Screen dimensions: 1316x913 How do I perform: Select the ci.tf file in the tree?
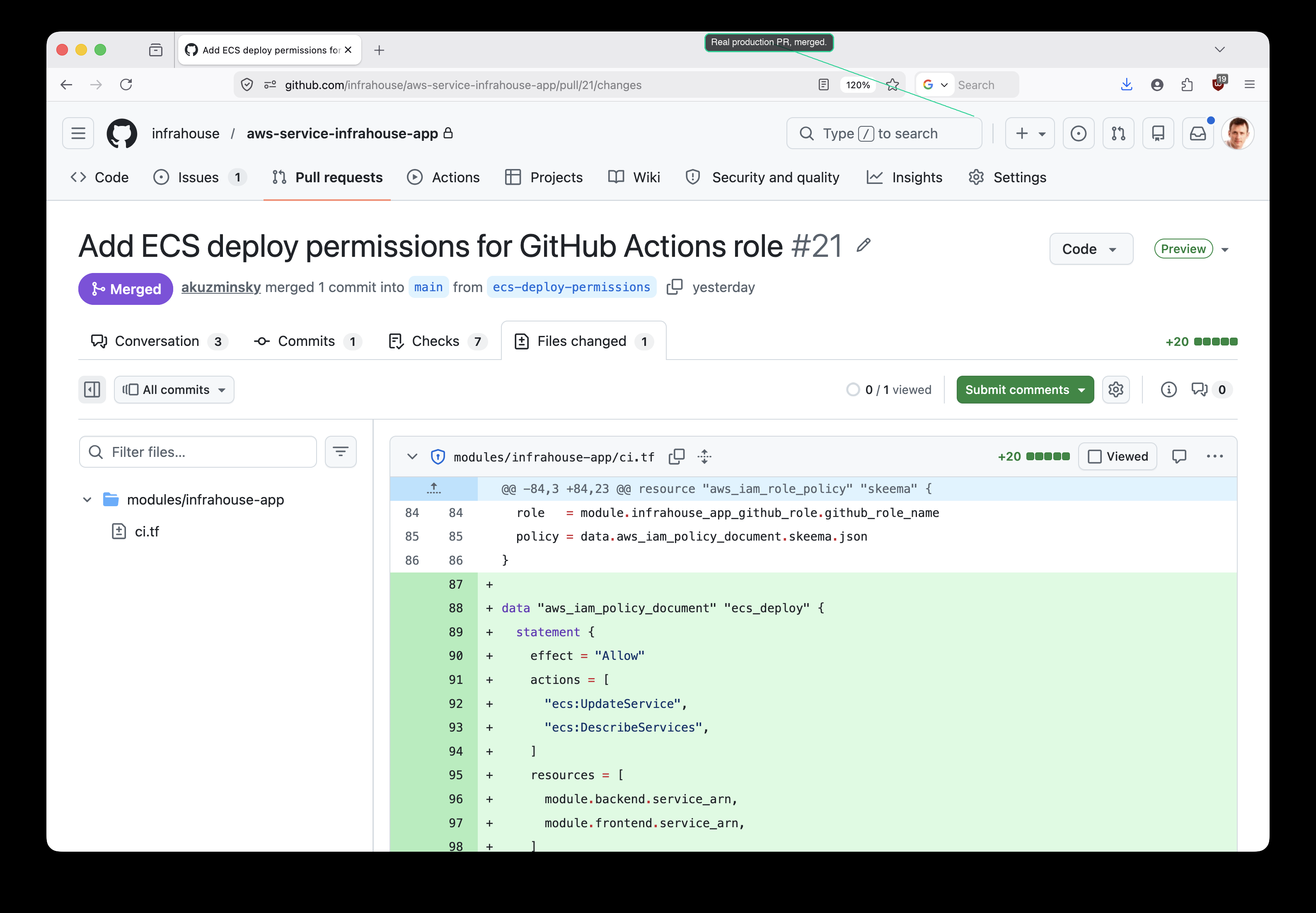click(x=147, y=531)
